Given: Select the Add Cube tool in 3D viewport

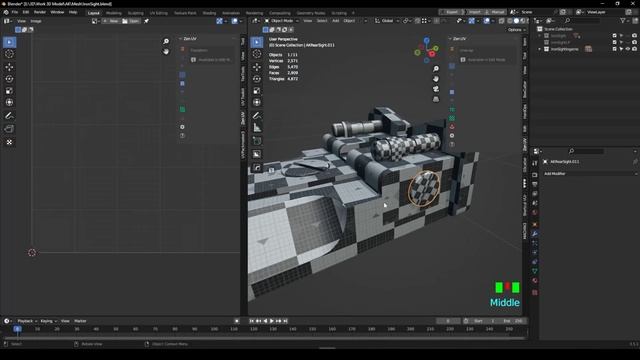Looking at the screenshot, I should coord(257,141).
